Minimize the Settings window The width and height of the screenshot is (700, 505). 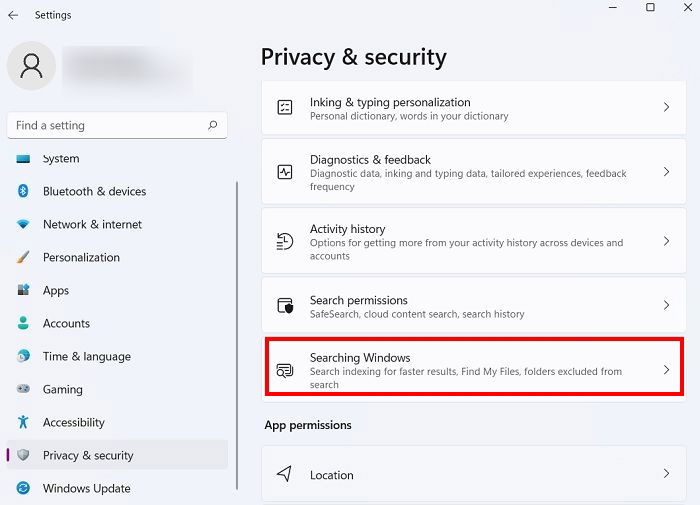pos(613,7)
